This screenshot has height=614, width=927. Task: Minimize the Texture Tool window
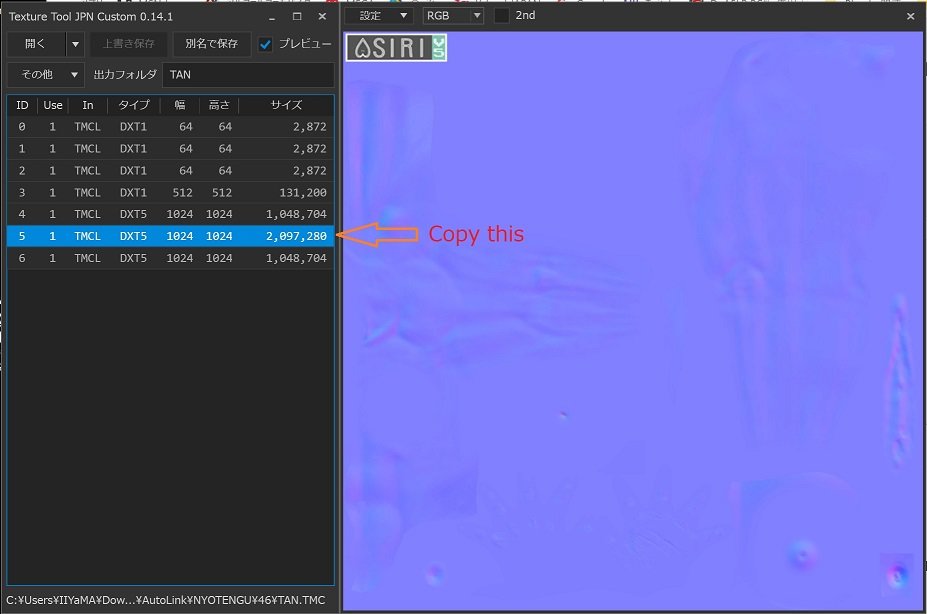[271, 17]
